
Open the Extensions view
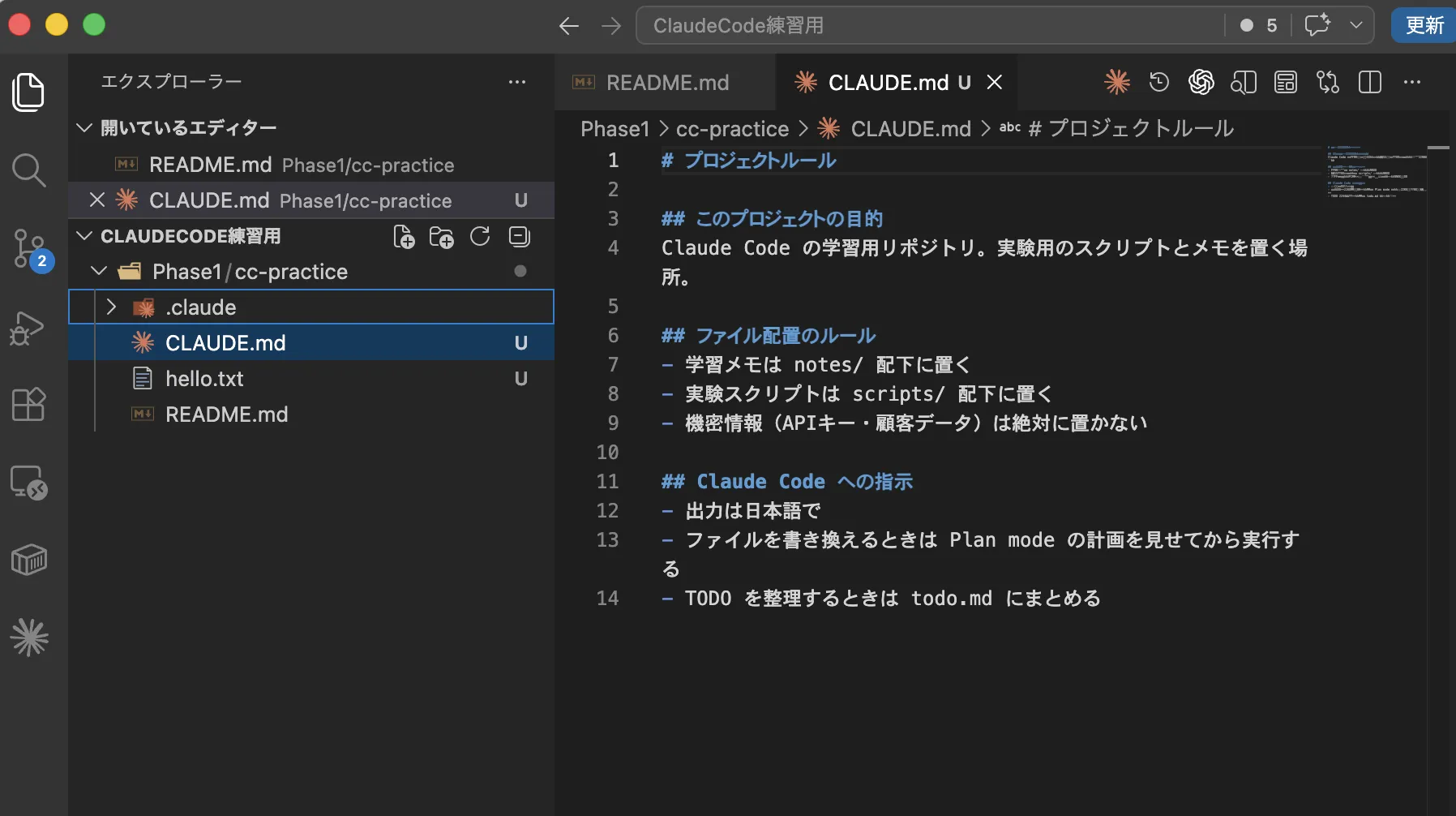point(28,404)
